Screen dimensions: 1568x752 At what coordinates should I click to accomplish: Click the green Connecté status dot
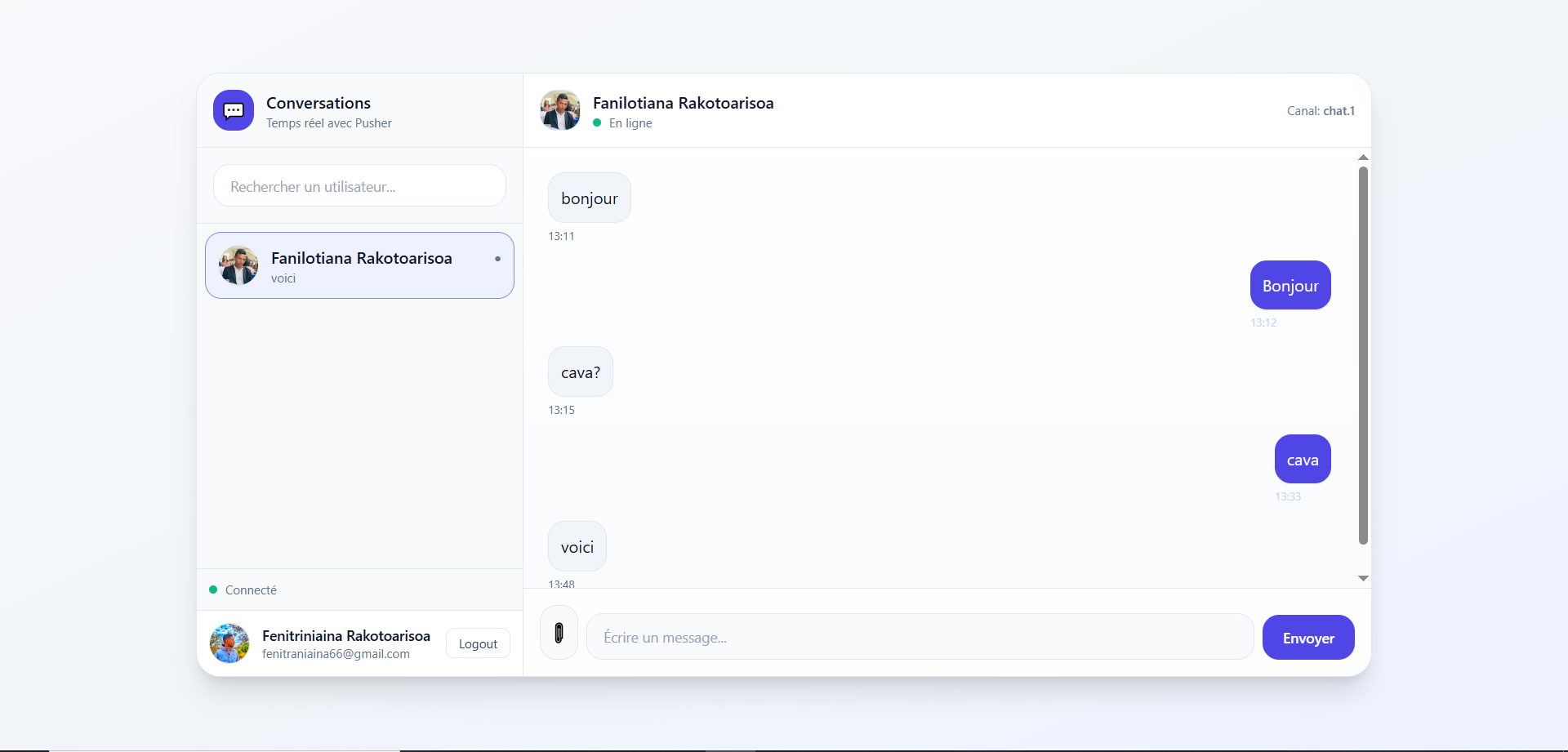213,590
